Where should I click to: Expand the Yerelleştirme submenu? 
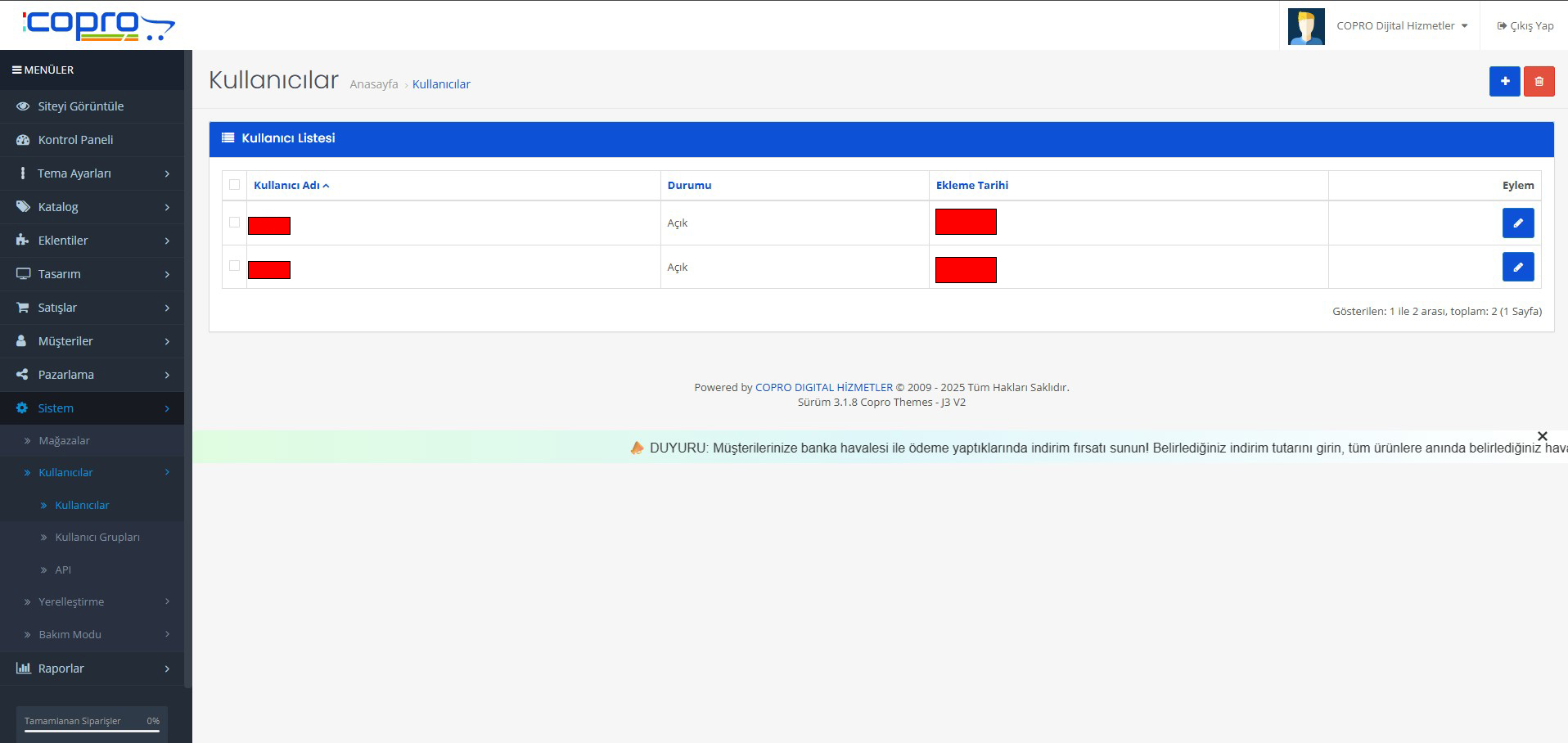[92, 602]
